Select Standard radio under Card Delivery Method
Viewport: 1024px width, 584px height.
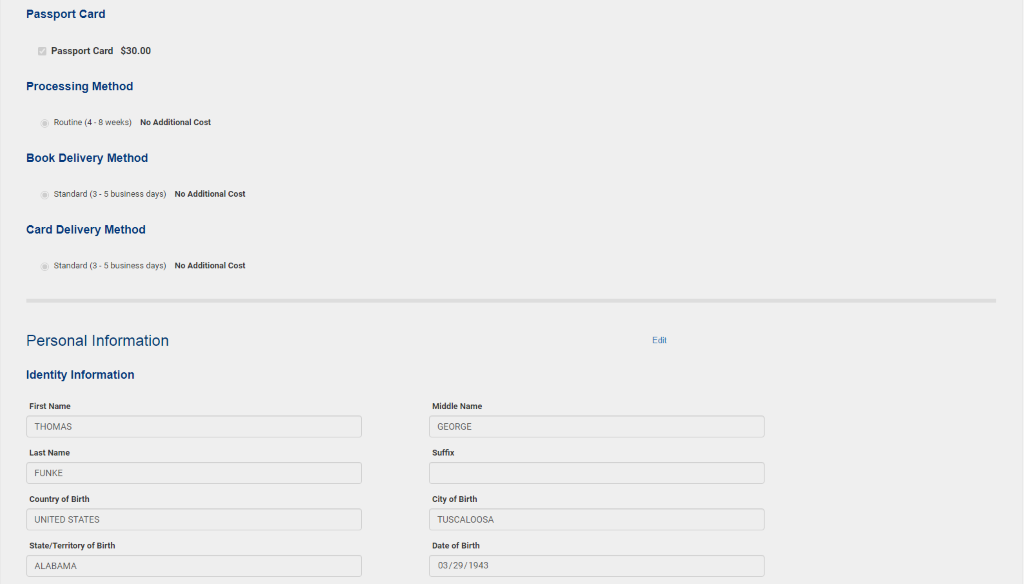[x=44, y=267]
